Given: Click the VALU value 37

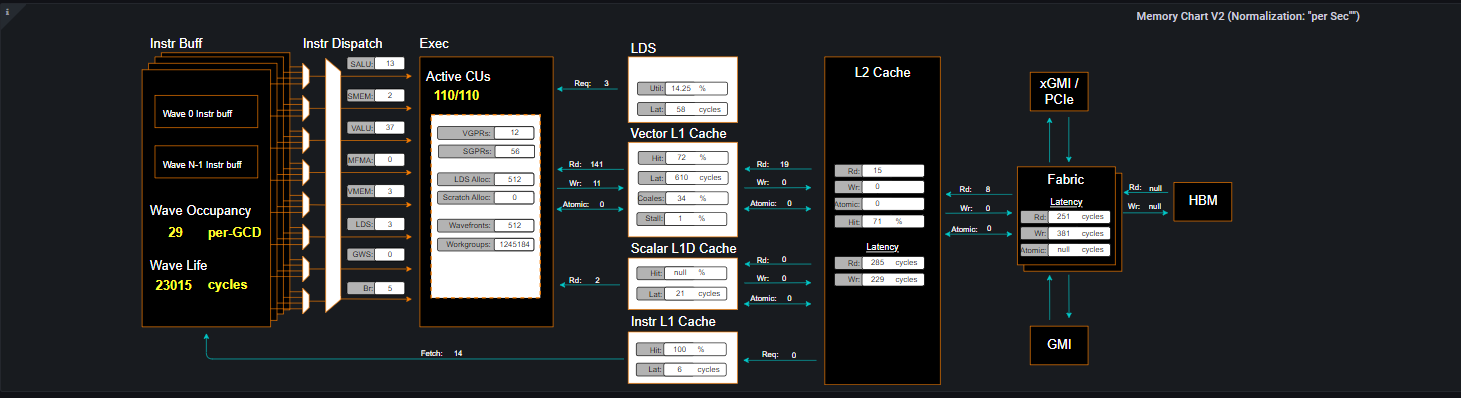Looking at the screenshot, I should pos(390,127).
